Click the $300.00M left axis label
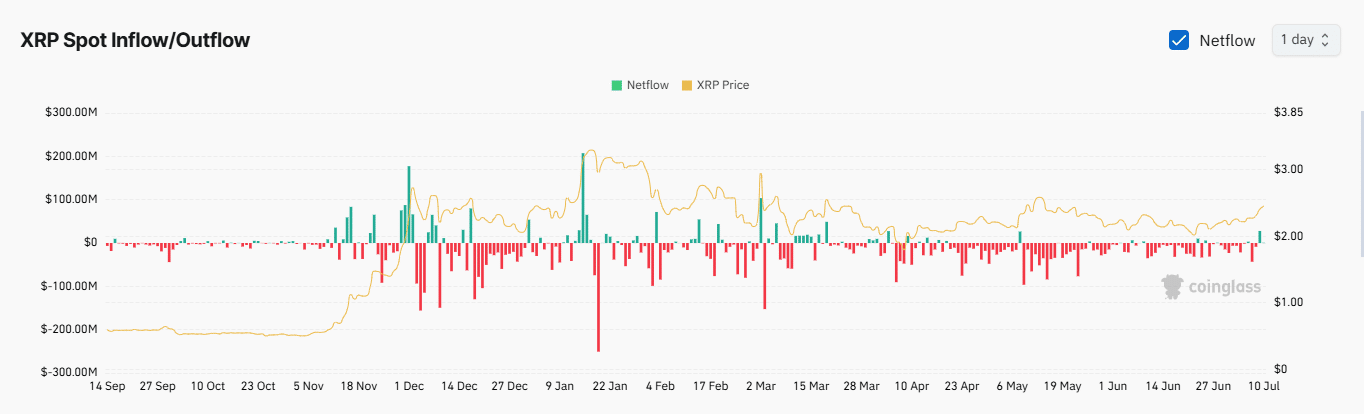This screenshot has width=1364, height=414. tap(70, 112)
